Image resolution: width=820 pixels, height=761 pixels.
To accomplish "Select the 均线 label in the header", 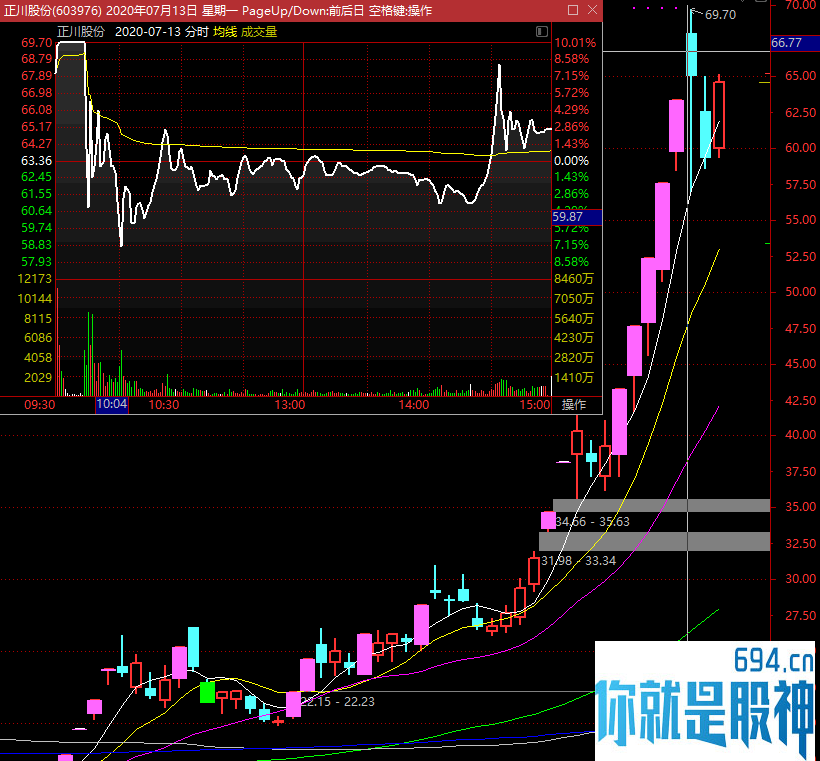I will (225, 32).
